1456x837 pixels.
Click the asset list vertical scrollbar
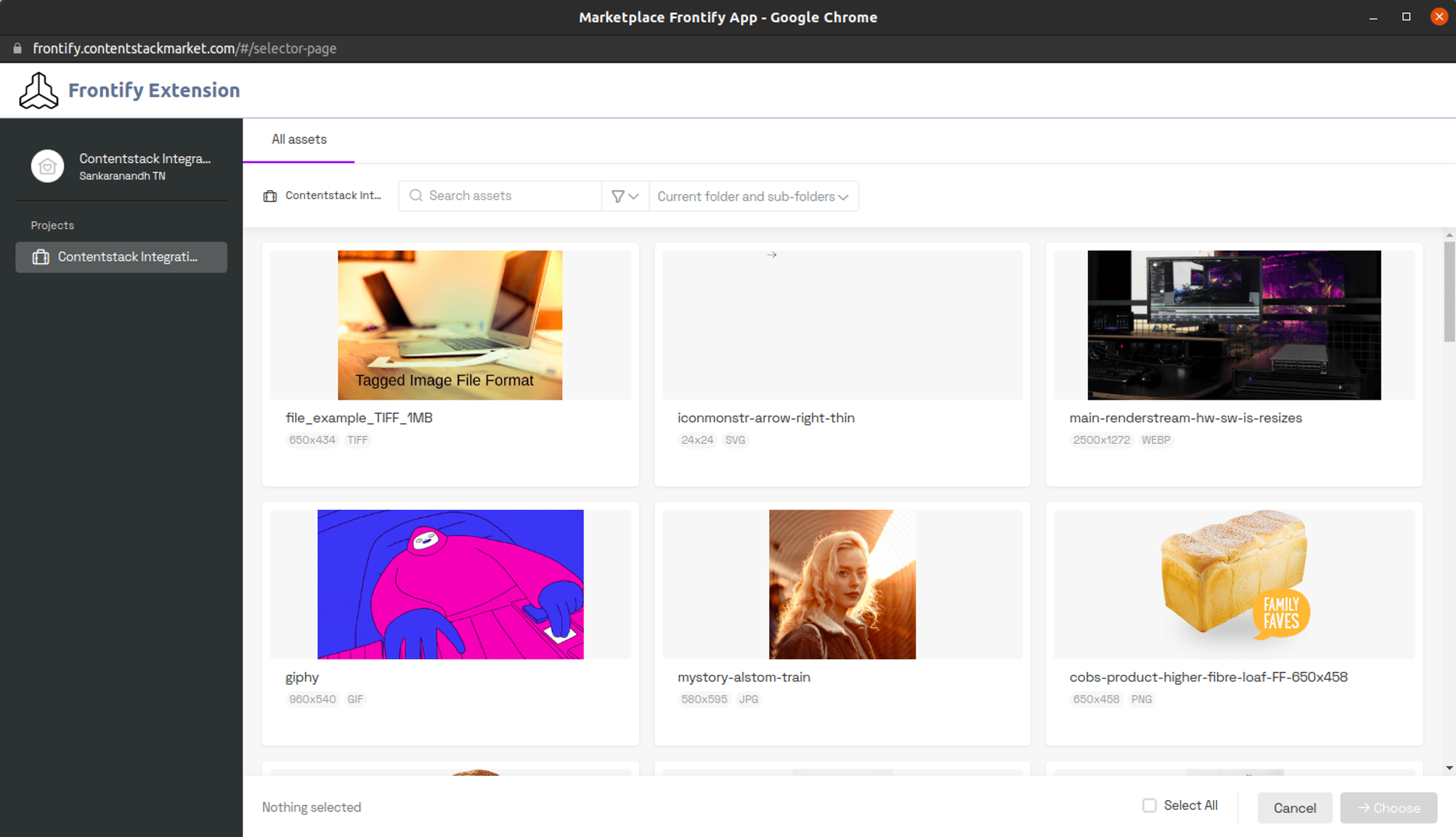pyautogui.click(x=1449, y=292)
